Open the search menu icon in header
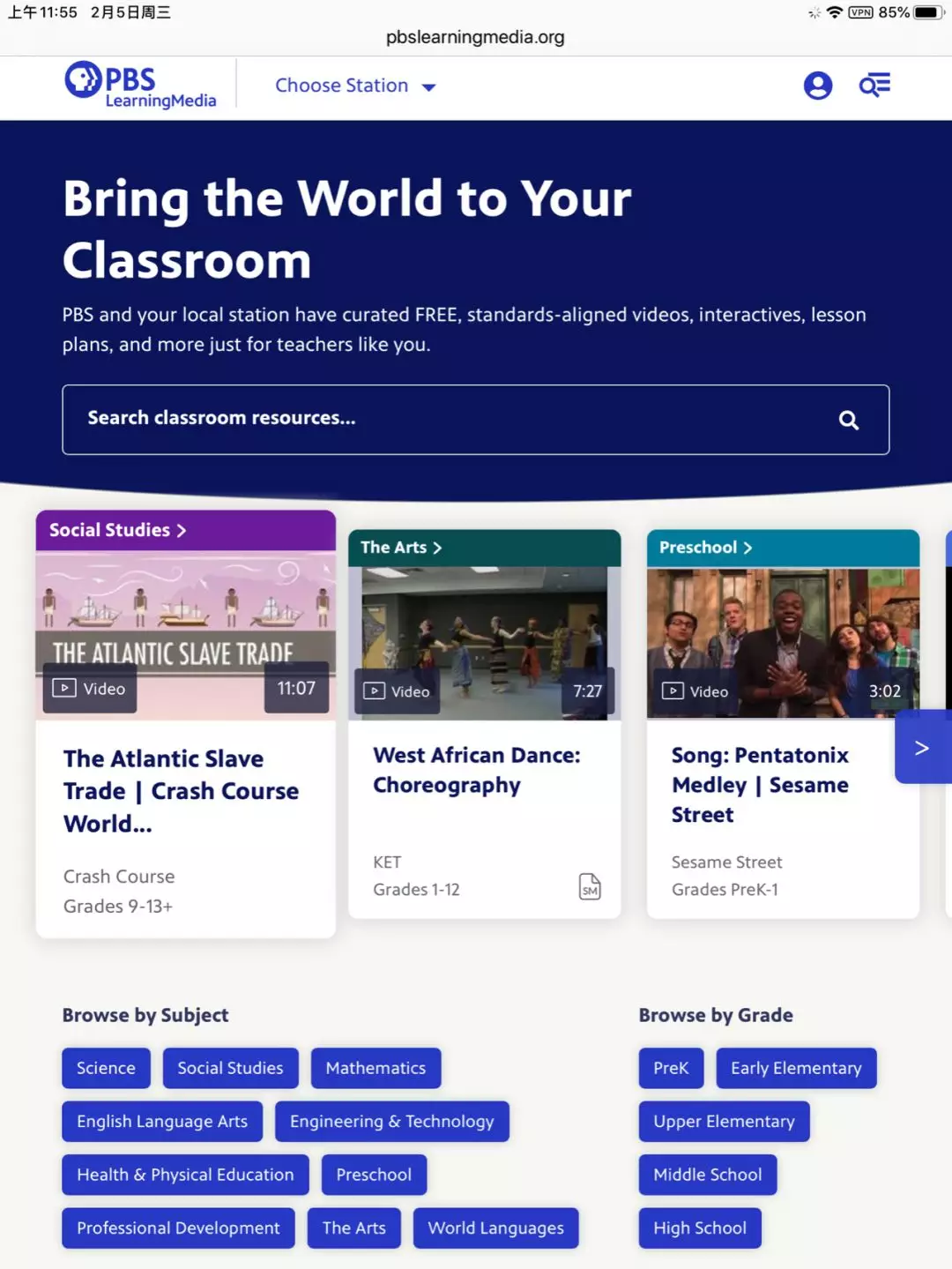952x1269 pixels. click(x=874, y=86)
